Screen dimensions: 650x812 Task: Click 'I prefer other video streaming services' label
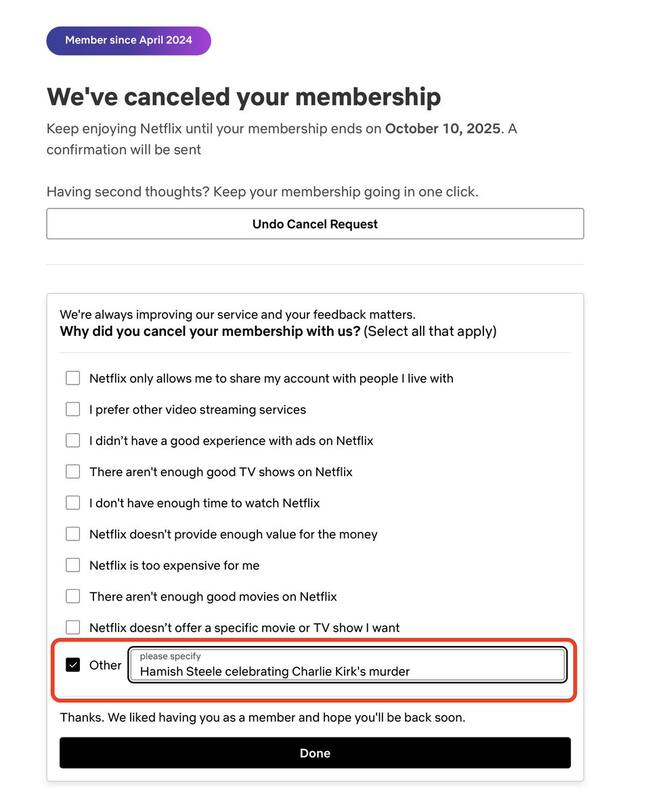(197, 409)
